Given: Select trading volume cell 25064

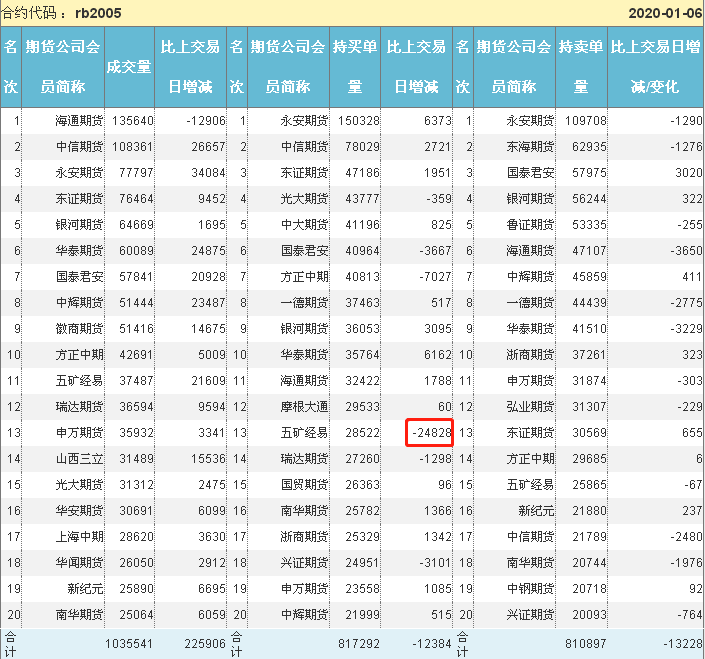Looking at the screenshot, I should [x=136, y=615].
